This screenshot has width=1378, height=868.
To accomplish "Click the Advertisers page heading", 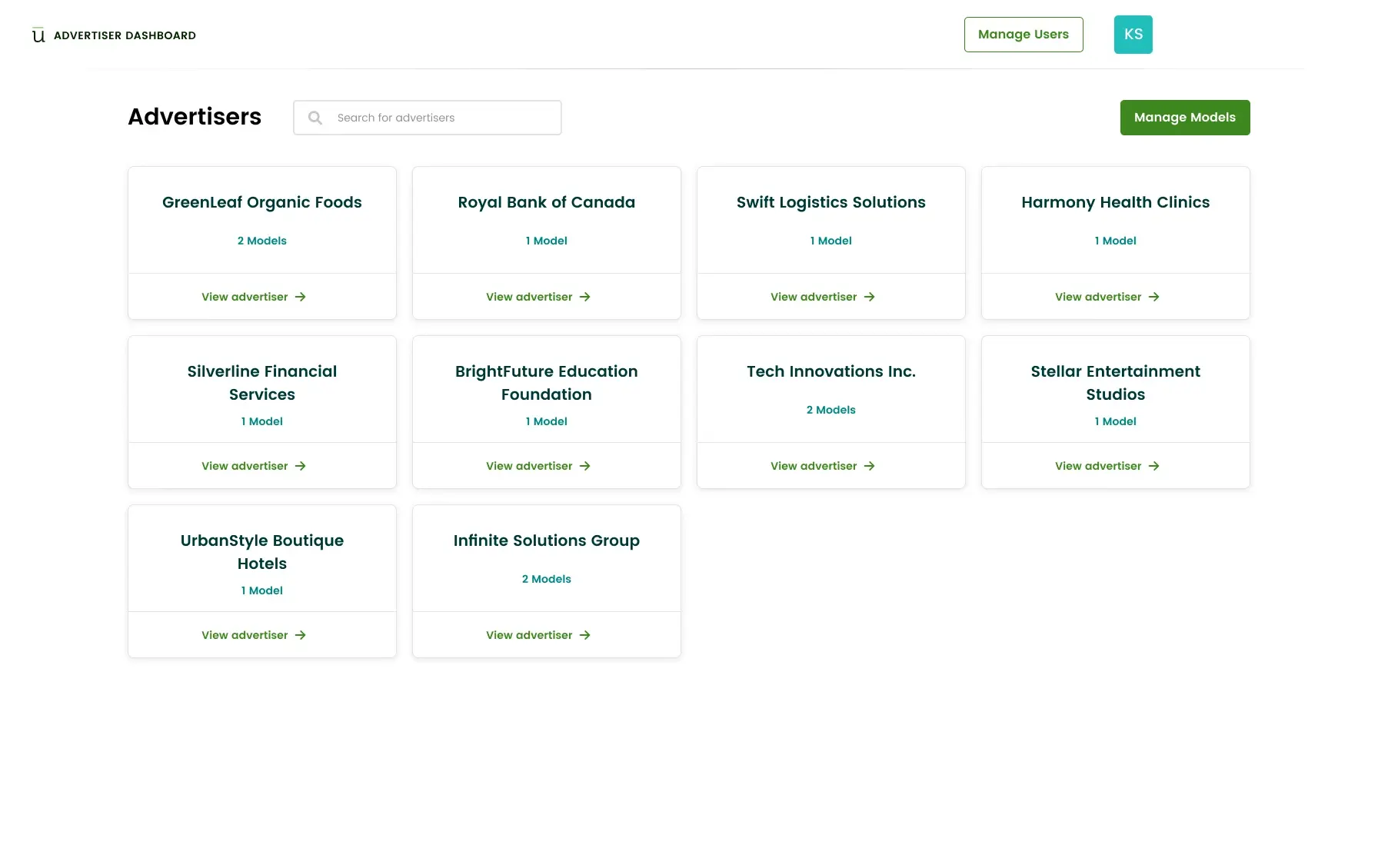I will [x=195, y=117].
